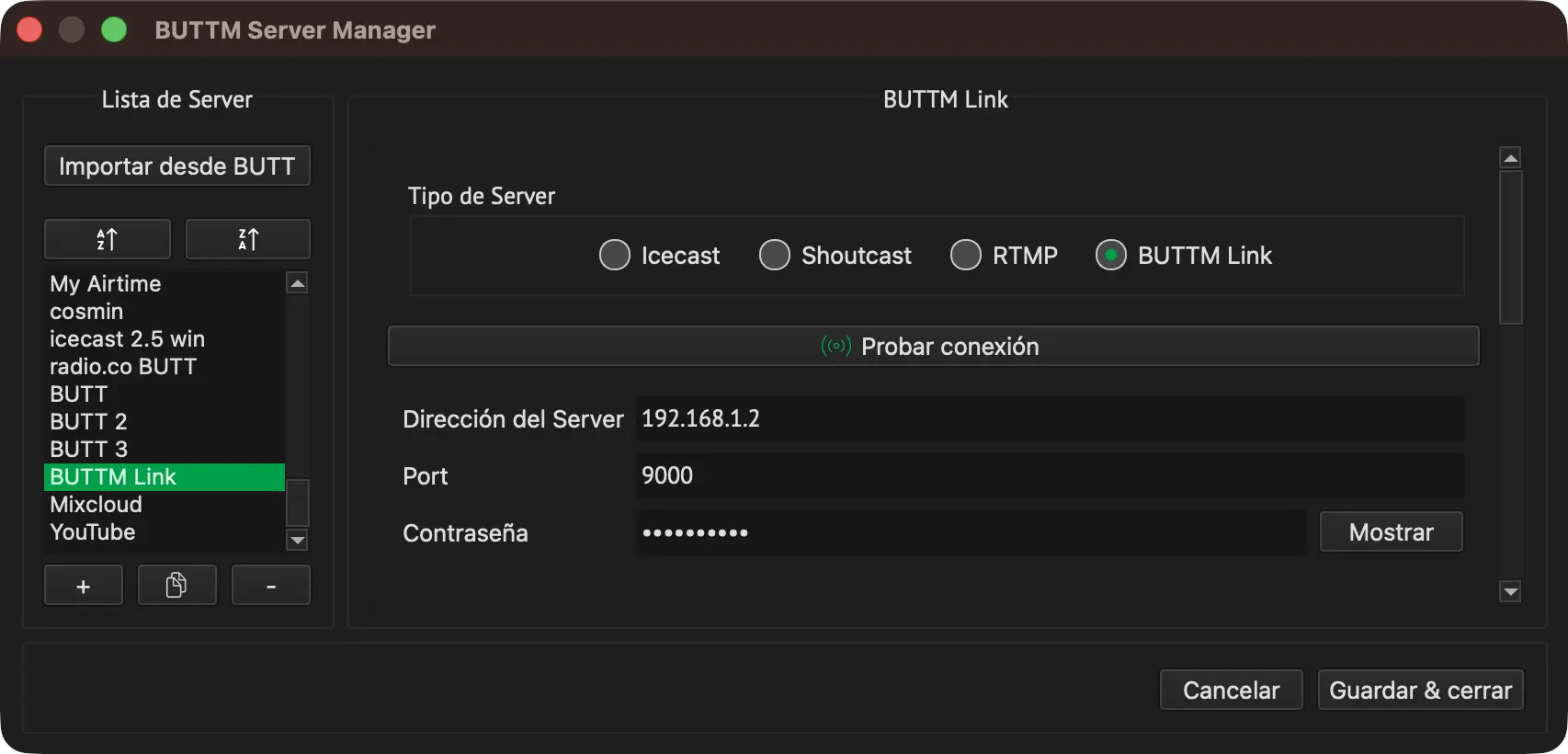Remove the selected server with minus button
Viewport: 1568px width, 754px height.
271,586
